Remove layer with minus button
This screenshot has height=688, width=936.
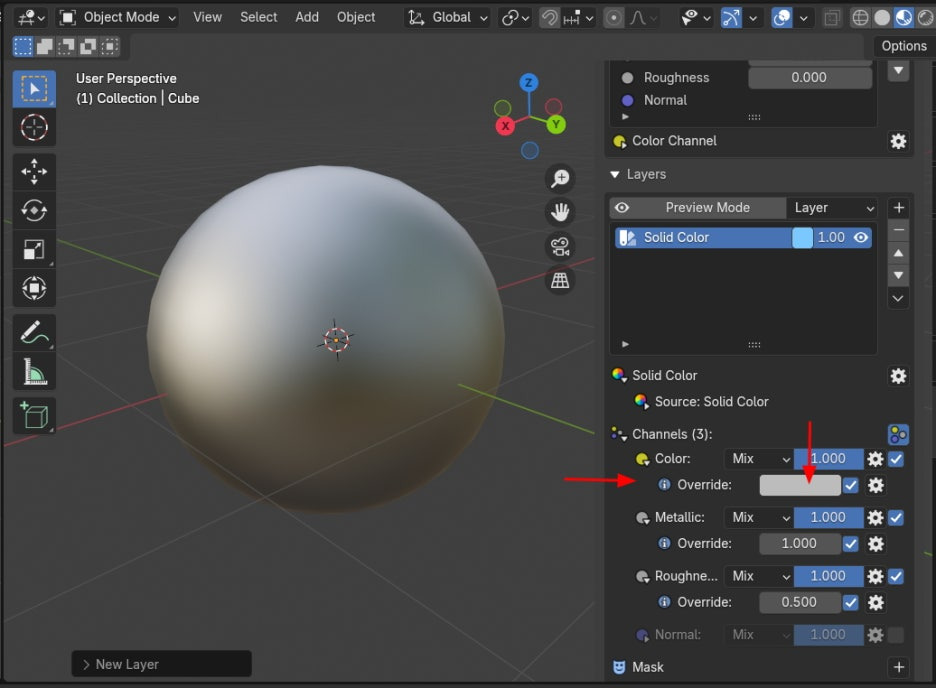coord(899,230)
